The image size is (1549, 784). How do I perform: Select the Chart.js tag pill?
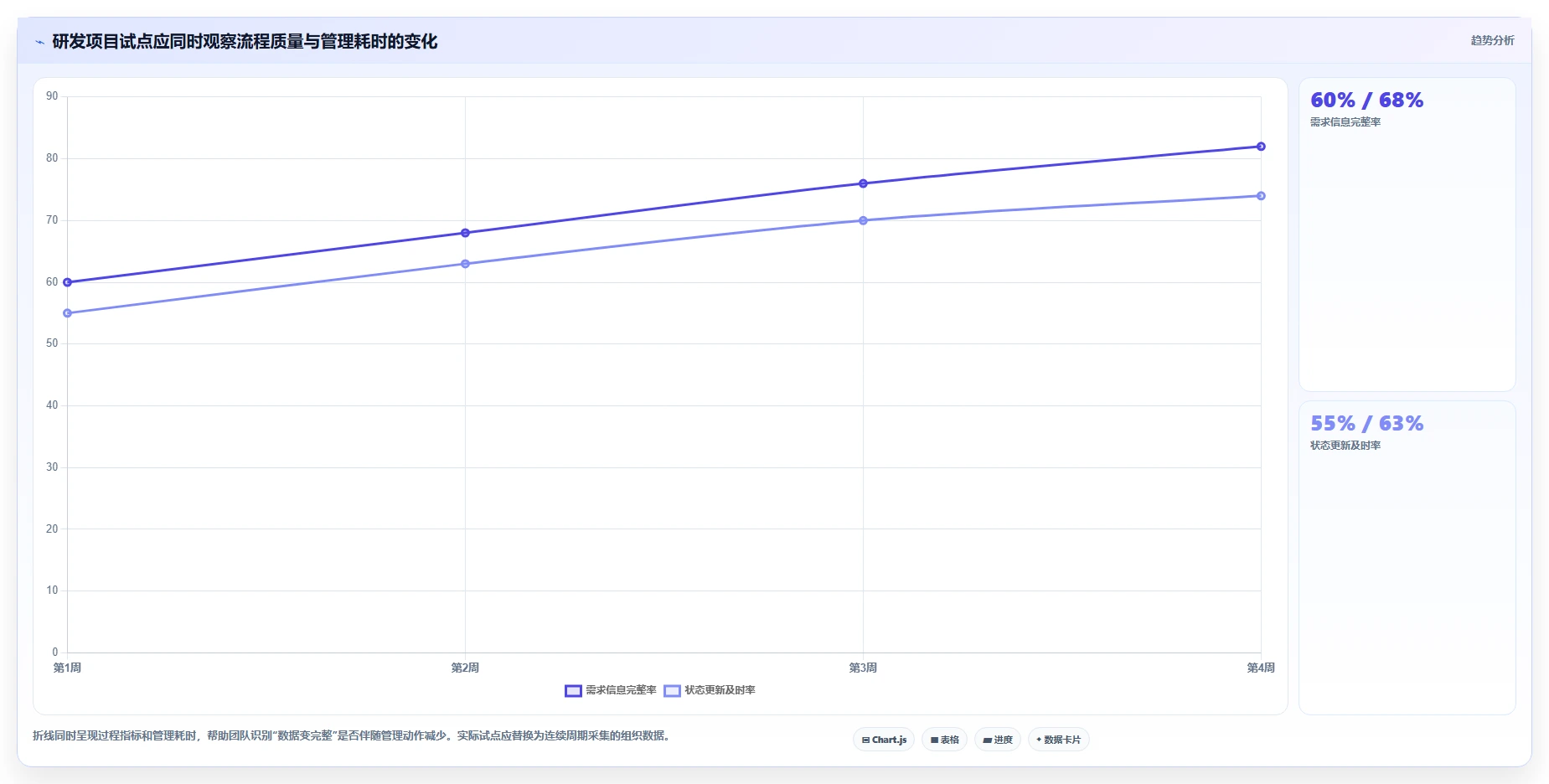click(x=884, y=740)
